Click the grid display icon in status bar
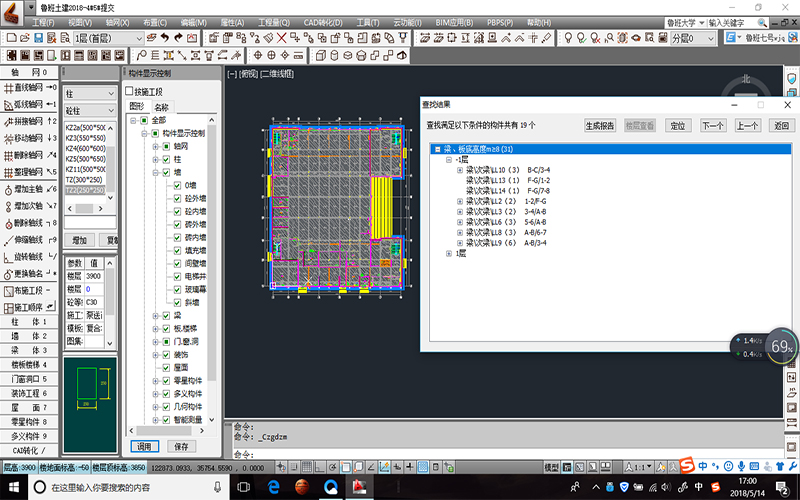This screenshot has width=800, height=500. [307, 467]
